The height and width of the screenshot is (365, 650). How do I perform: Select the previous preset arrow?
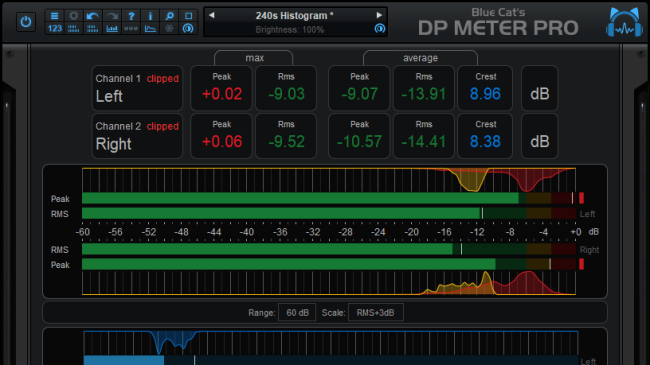pos(211,15)
